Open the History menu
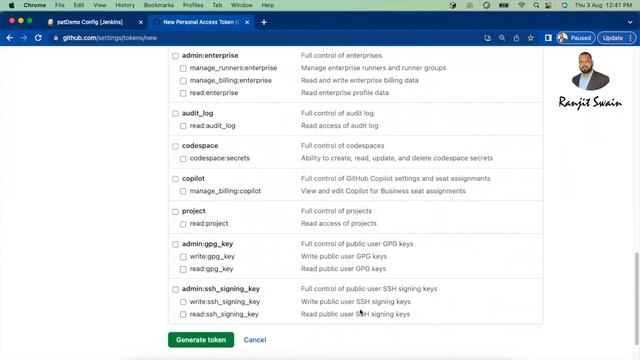Viewport: 640px width, 360px height. pos(125,5)
